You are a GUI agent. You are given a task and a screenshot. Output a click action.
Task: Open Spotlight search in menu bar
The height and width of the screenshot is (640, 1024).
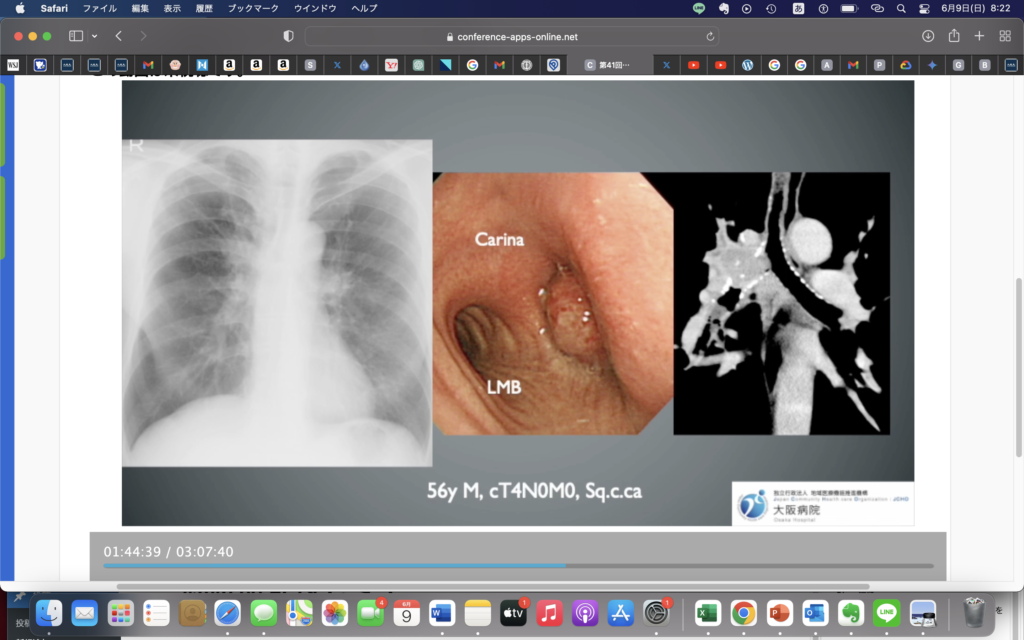tap(901, 8)
